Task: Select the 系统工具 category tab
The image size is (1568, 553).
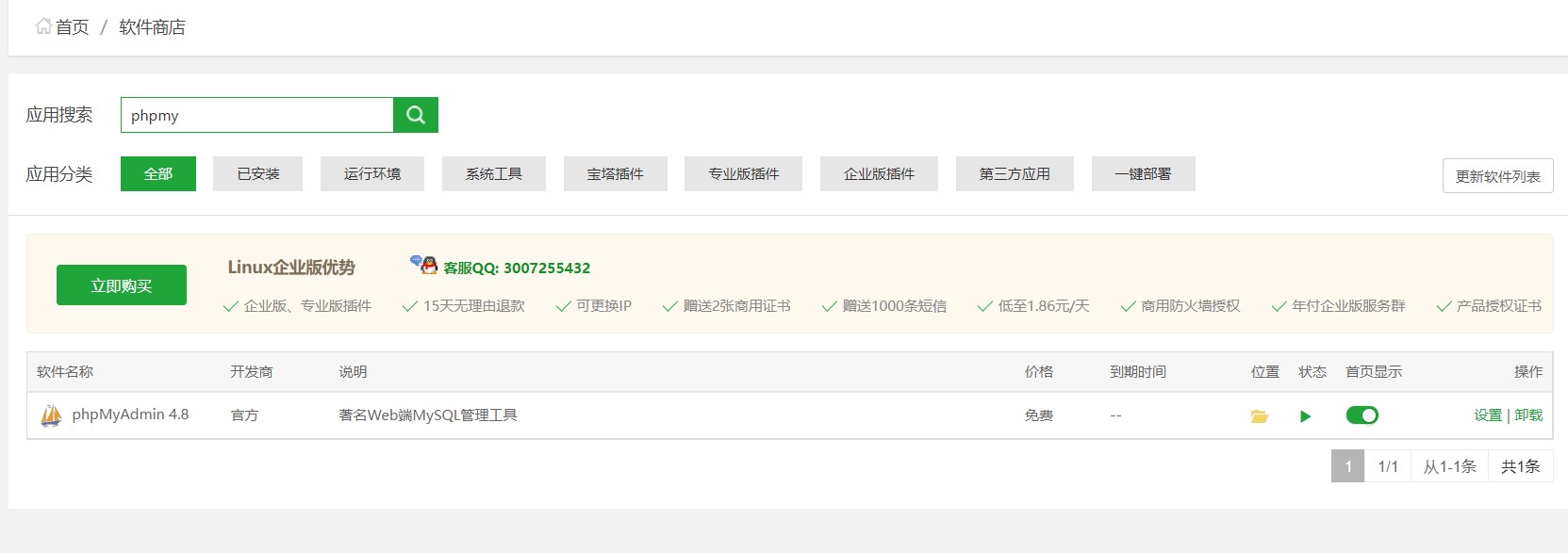Action: 494,174
